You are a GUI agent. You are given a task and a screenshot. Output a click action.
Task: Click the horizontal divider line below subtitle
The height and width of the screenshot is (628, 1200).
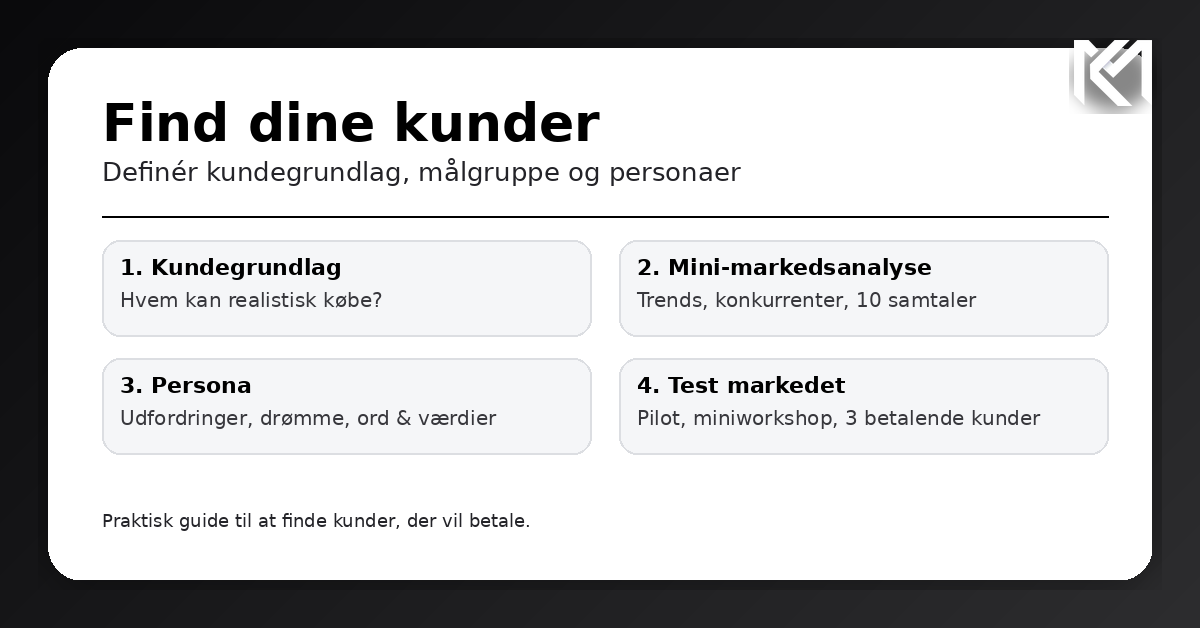pyautogui.click(x=605, y=217)
